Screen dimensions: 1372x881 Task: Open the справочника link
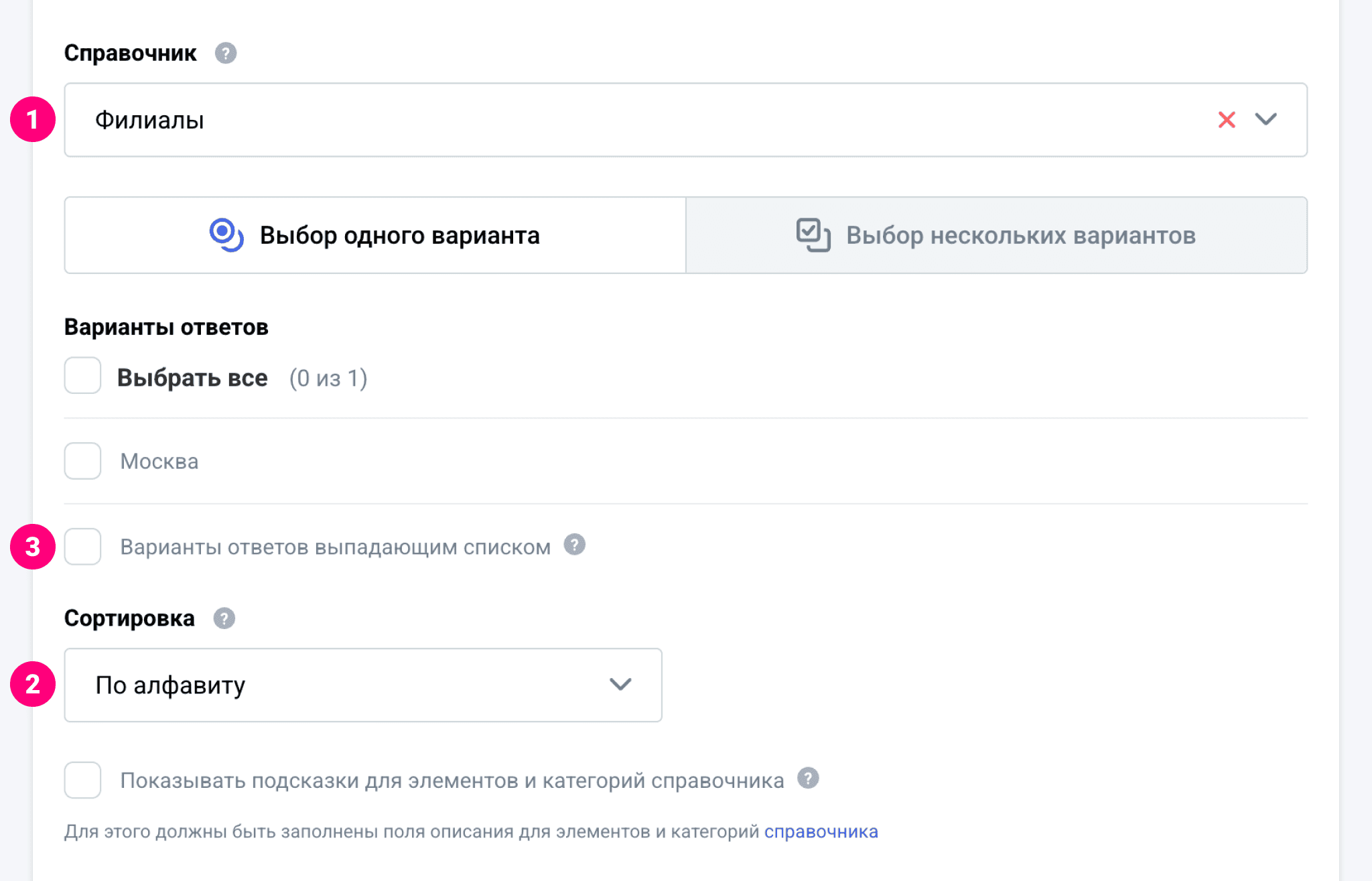click(821, 831)
